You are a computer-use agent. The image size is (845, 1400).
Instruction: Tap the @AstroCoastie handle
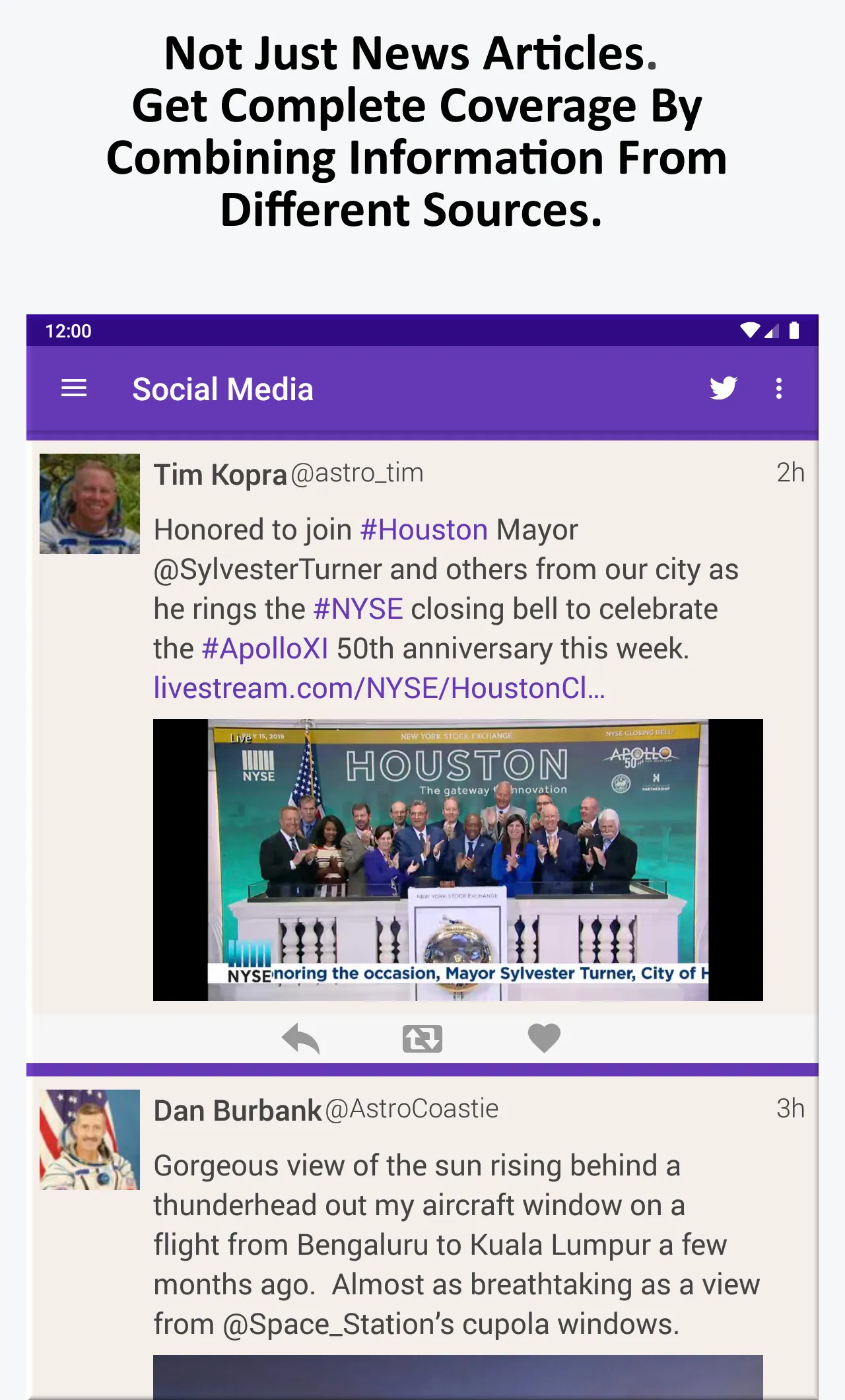(x=412, y=1109)
